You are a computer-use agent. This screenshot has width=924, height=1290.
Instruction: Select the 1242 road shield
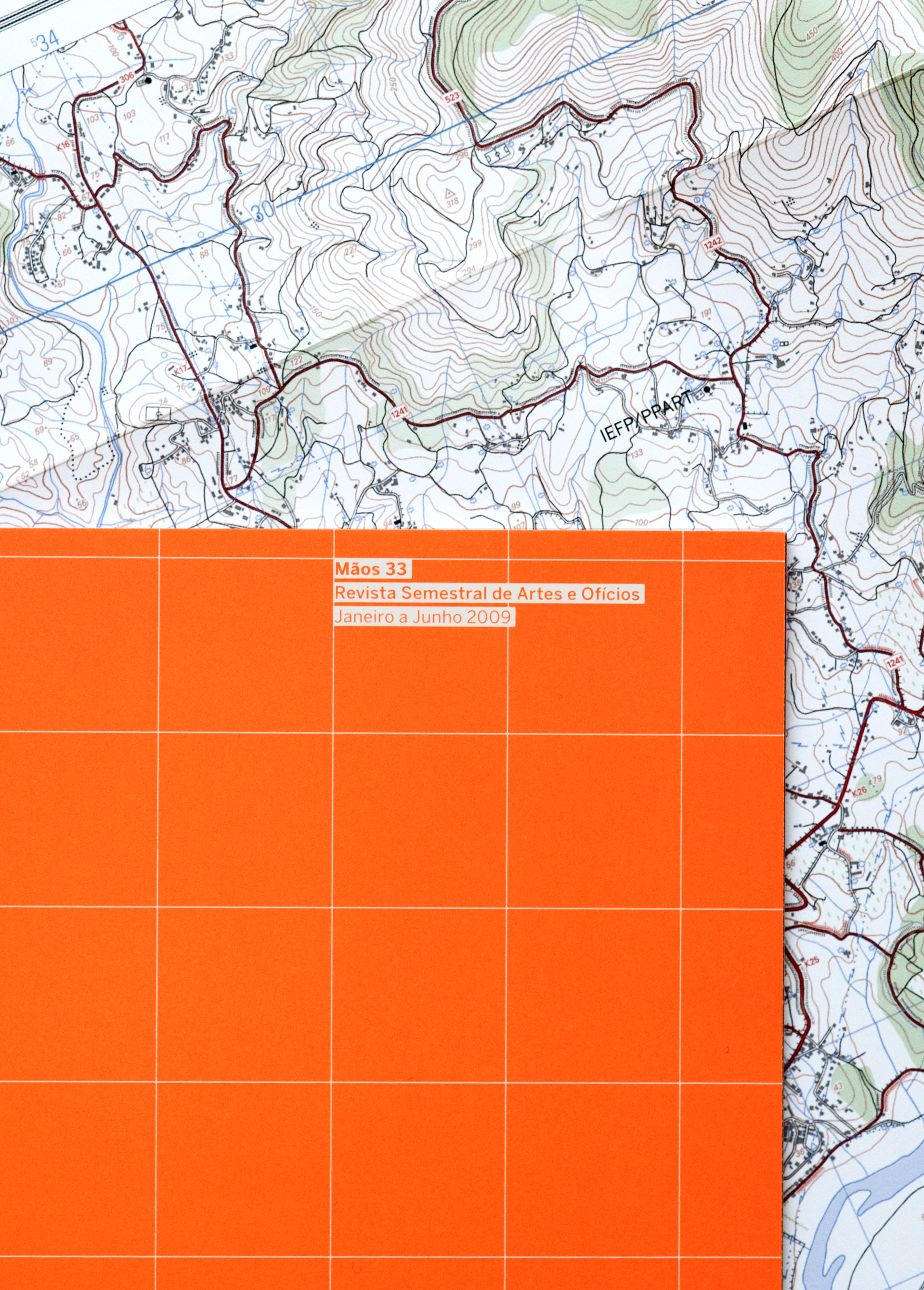(x=713, y=243)
